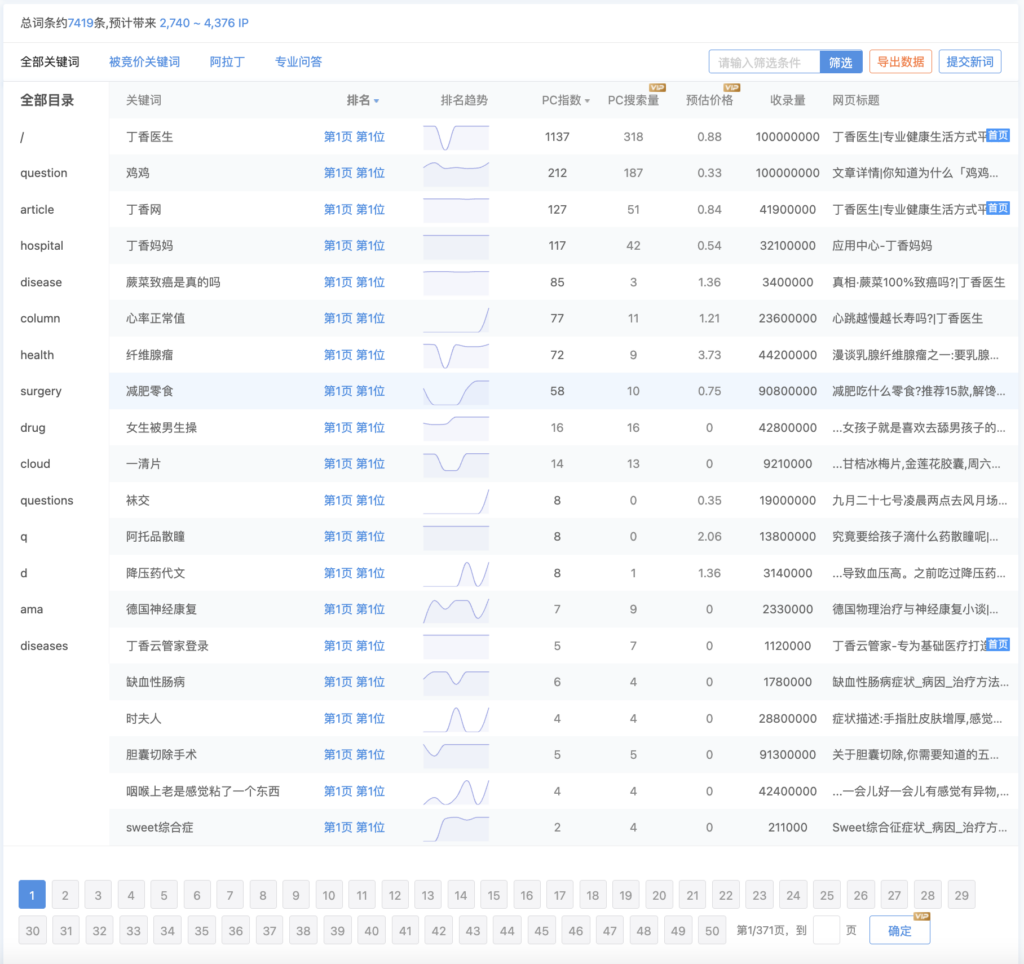Select the column directory
The image size is (1024, 964).
40,318
